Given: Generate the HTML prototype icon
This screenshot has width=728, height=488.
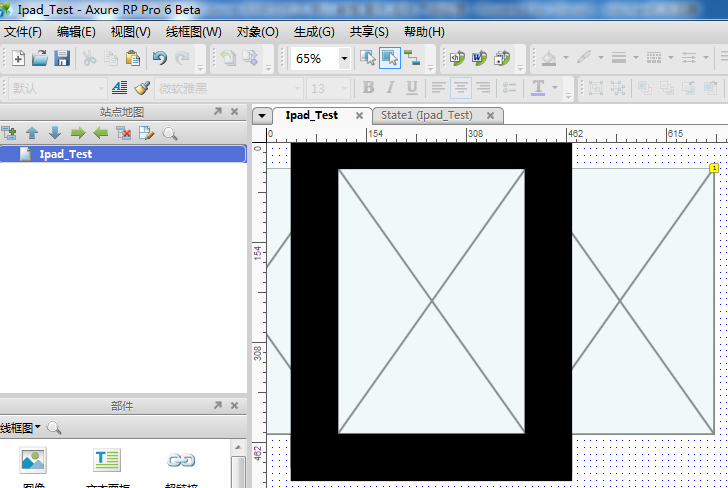Looking at the screenshot, I should tap(457, 58).
